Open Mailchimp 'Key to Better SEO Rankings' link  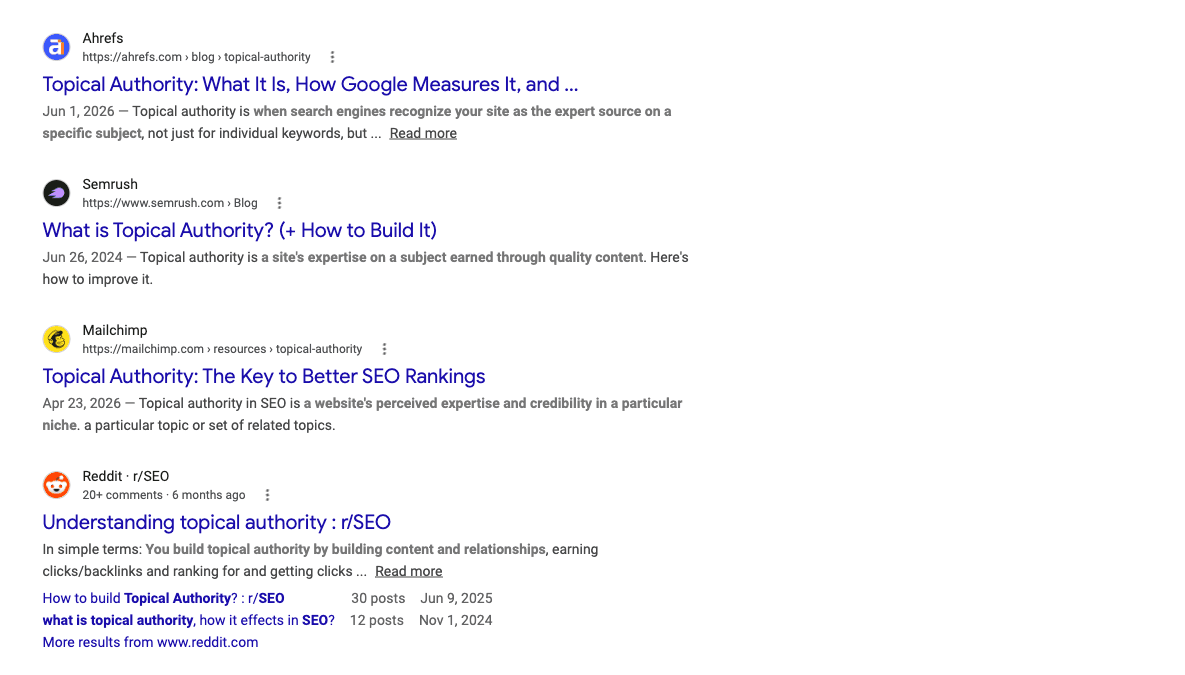[264, 376]
